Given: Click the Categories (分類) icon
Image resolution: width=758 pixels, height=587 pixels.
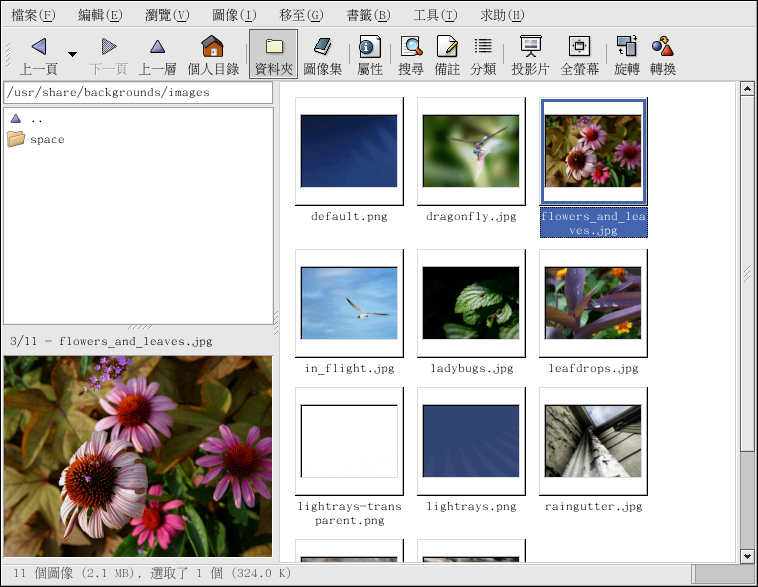Looking at the screenshot, I should click(483, 47).
